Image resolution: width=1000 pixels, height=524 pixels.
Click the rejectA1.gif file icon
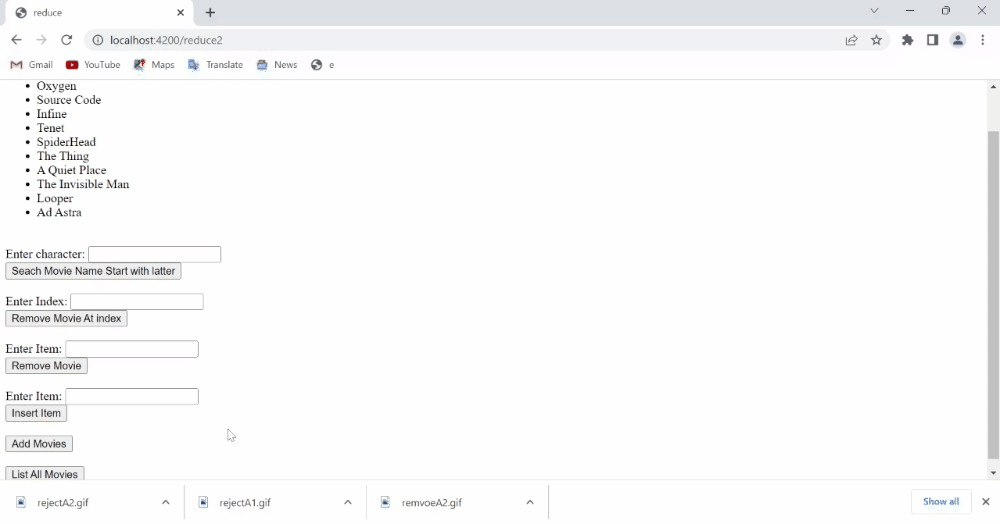click(x=203, y=502)
